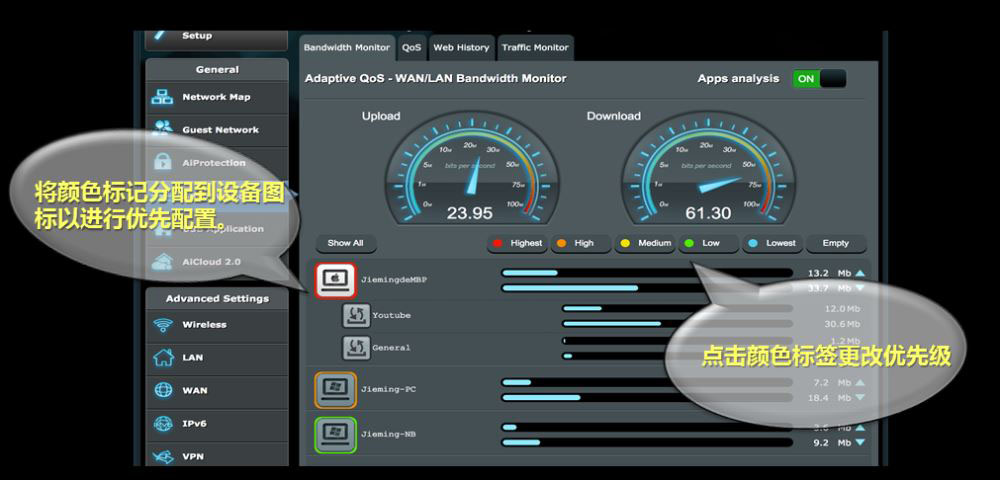Image resolution: width=1000 pixels, height=480 pixels.
Task: Choose the Highest red priority tag
Action: 517,244
